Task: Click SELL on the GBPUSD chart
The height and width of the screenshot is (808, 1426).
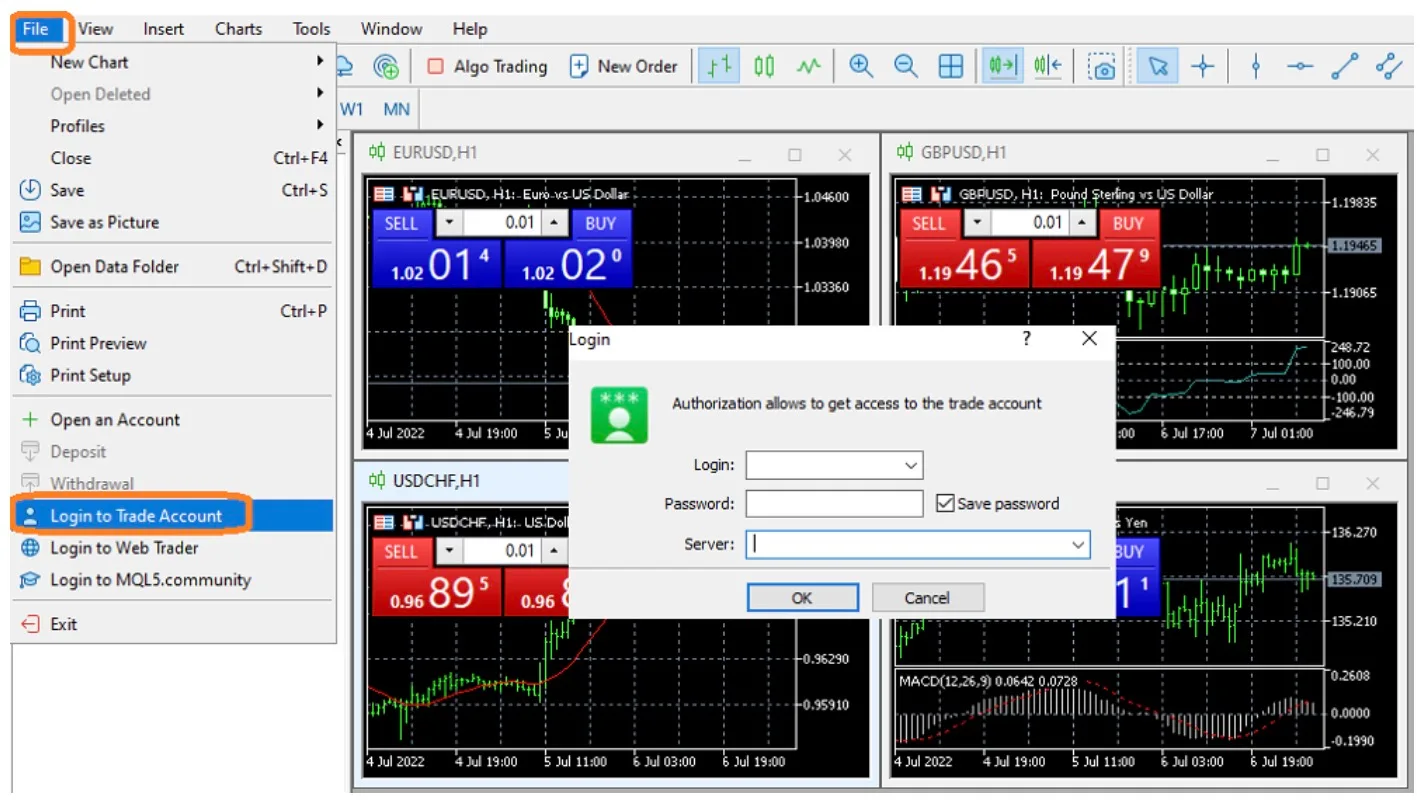Action: point(929,223)
